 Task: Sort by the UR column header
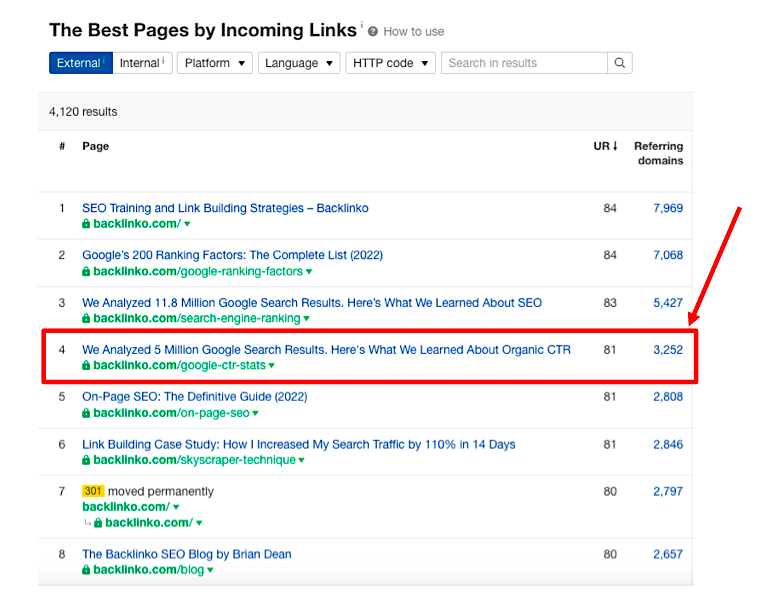(x=605, y=146)
